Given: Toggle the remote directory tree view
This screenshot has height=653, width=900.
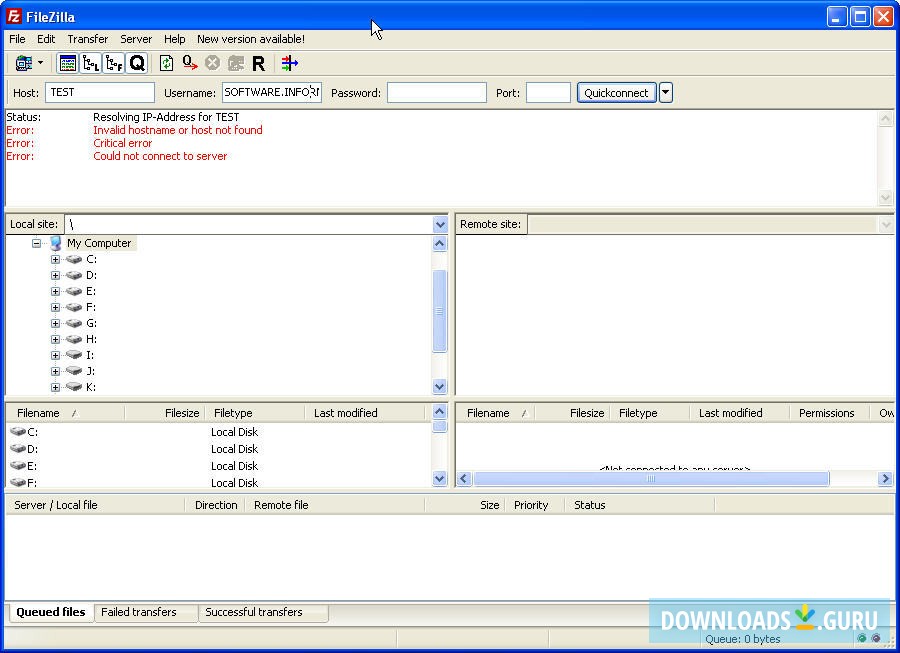Looking at the screenshot, I should point(113,62).
